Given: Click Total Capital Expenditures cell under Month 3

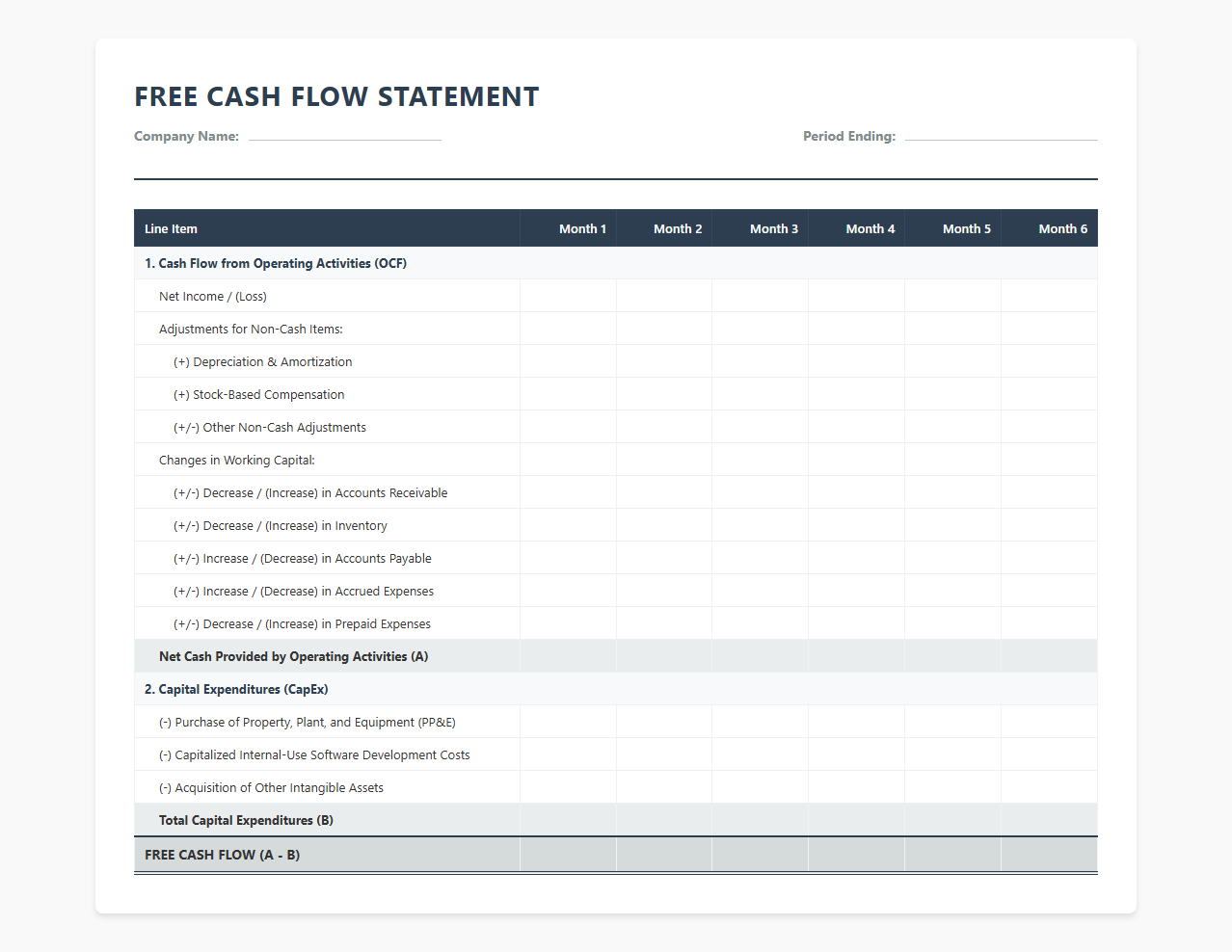Looking at the screenshot, I should pyautogui.click(x=761, y=820).
